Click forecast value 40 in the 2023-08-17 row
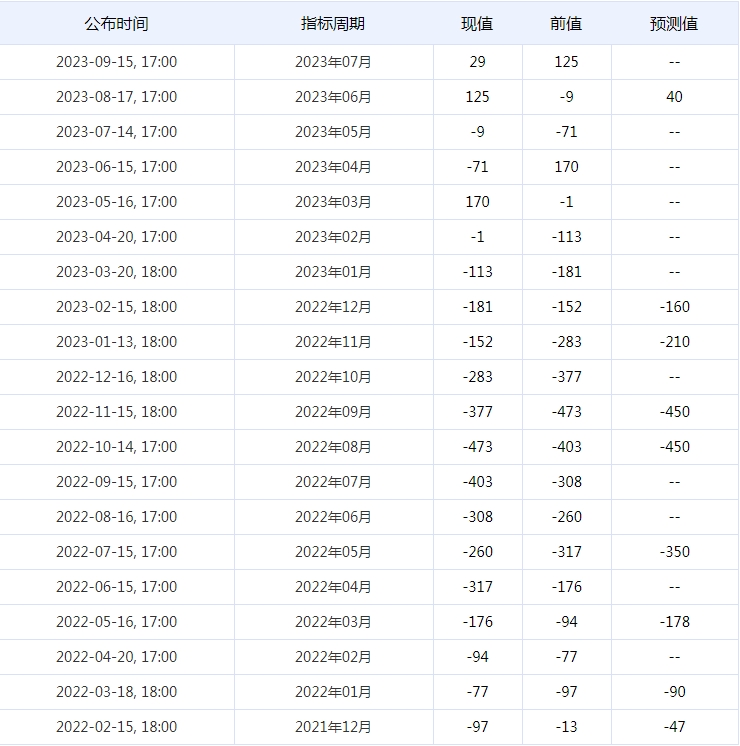Viewport: 740px width, 746px height. [674, 97]
